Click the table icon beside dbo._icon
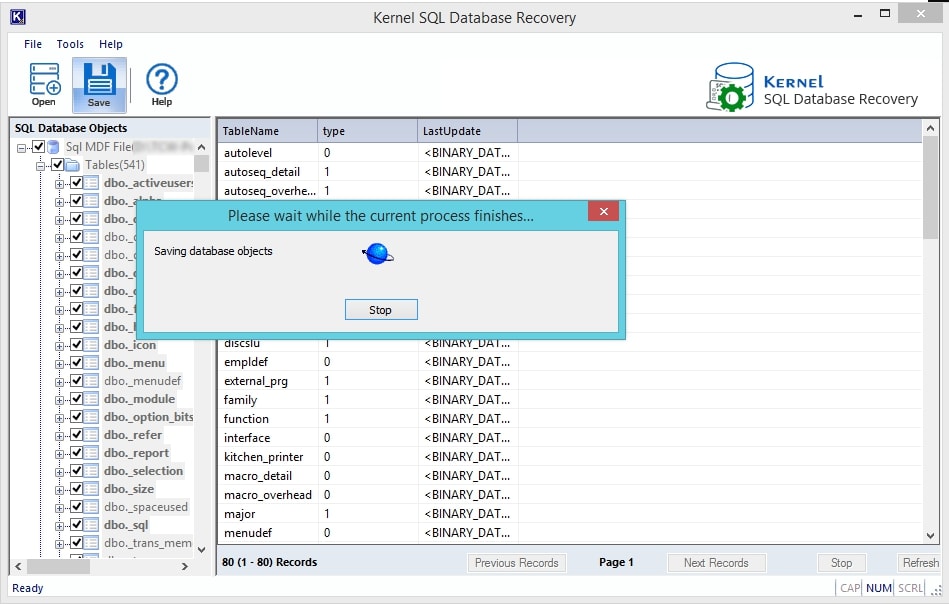 click(x=91, y=345)
